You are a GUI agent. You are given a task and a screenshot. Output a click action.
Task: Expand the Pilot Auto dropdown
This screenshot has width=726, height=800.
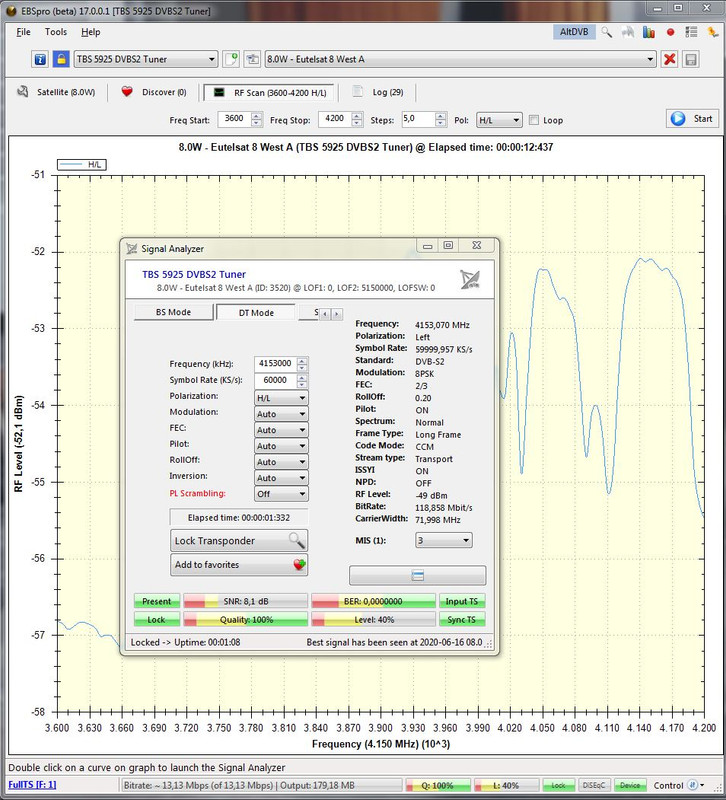tap(281, 445)
